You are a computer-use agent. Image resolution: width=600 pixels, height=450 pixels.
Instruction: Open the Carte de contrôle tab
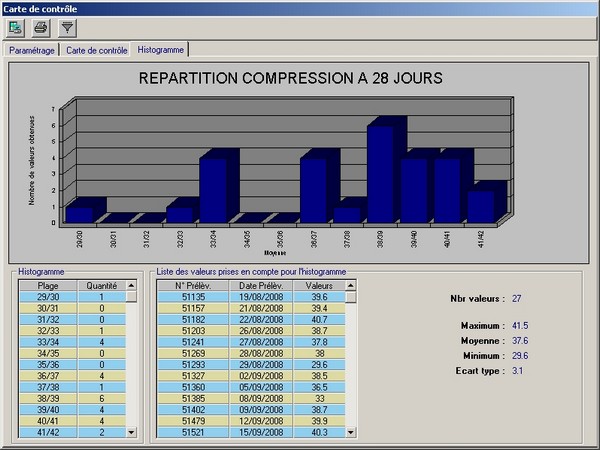click(x=96, y=49)
